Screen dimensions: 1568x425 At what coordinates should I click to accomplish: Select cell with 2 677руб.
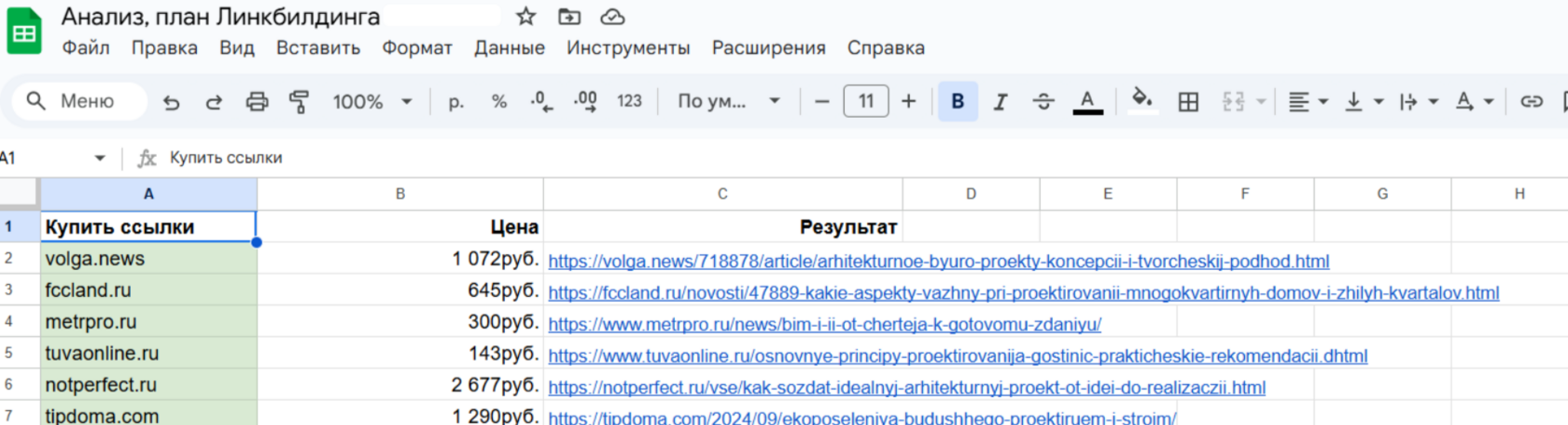(400, 384)
